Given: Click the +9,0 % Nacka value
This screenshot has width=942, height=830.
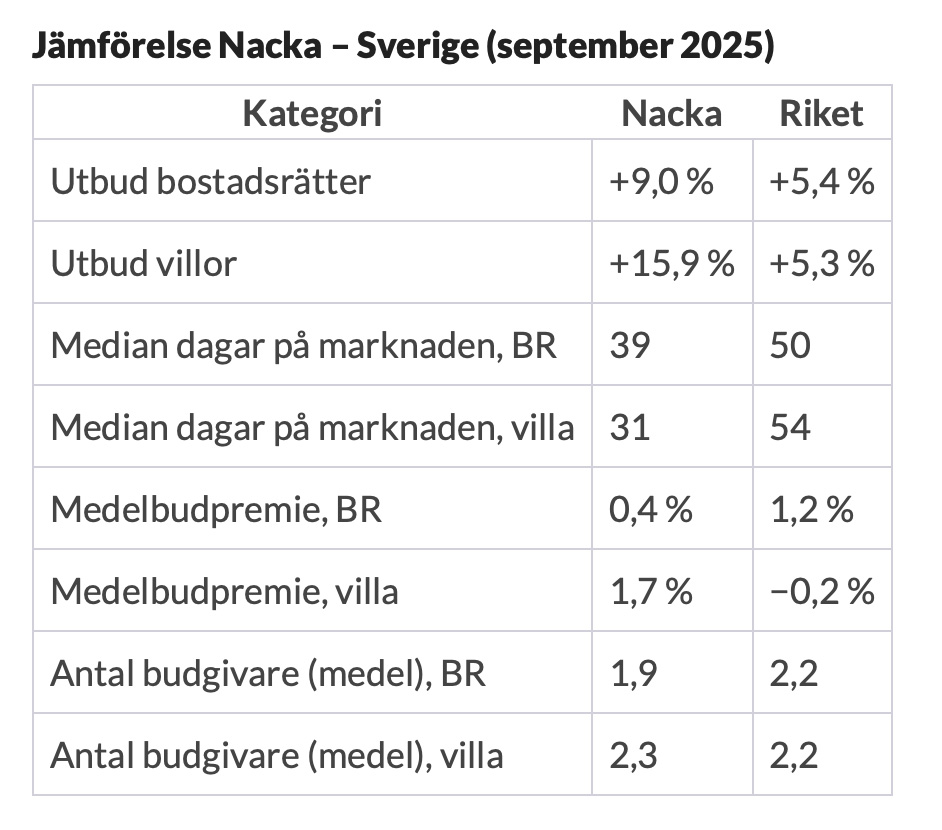Looking at the screenshot, I should [661, 182].
